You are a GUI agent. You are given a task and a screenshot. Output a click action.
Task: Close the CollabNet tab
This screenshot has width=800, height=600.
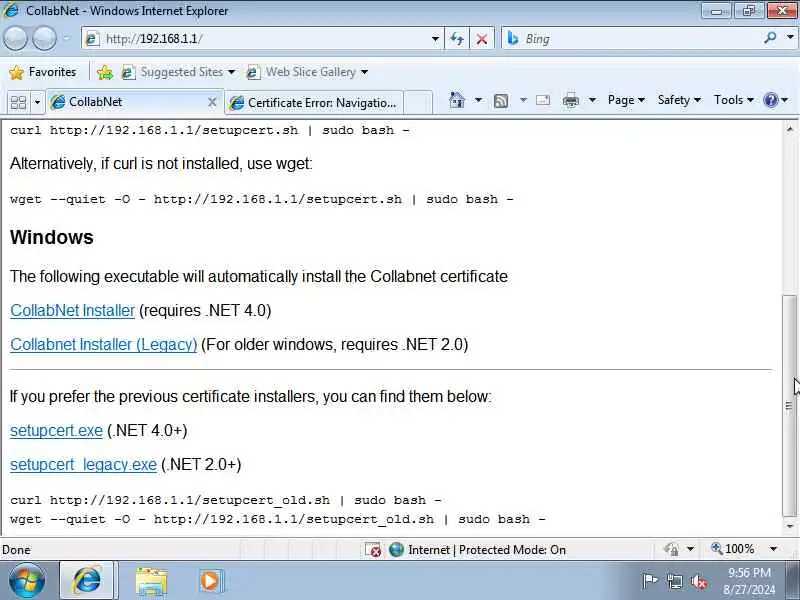coord(212,103)
